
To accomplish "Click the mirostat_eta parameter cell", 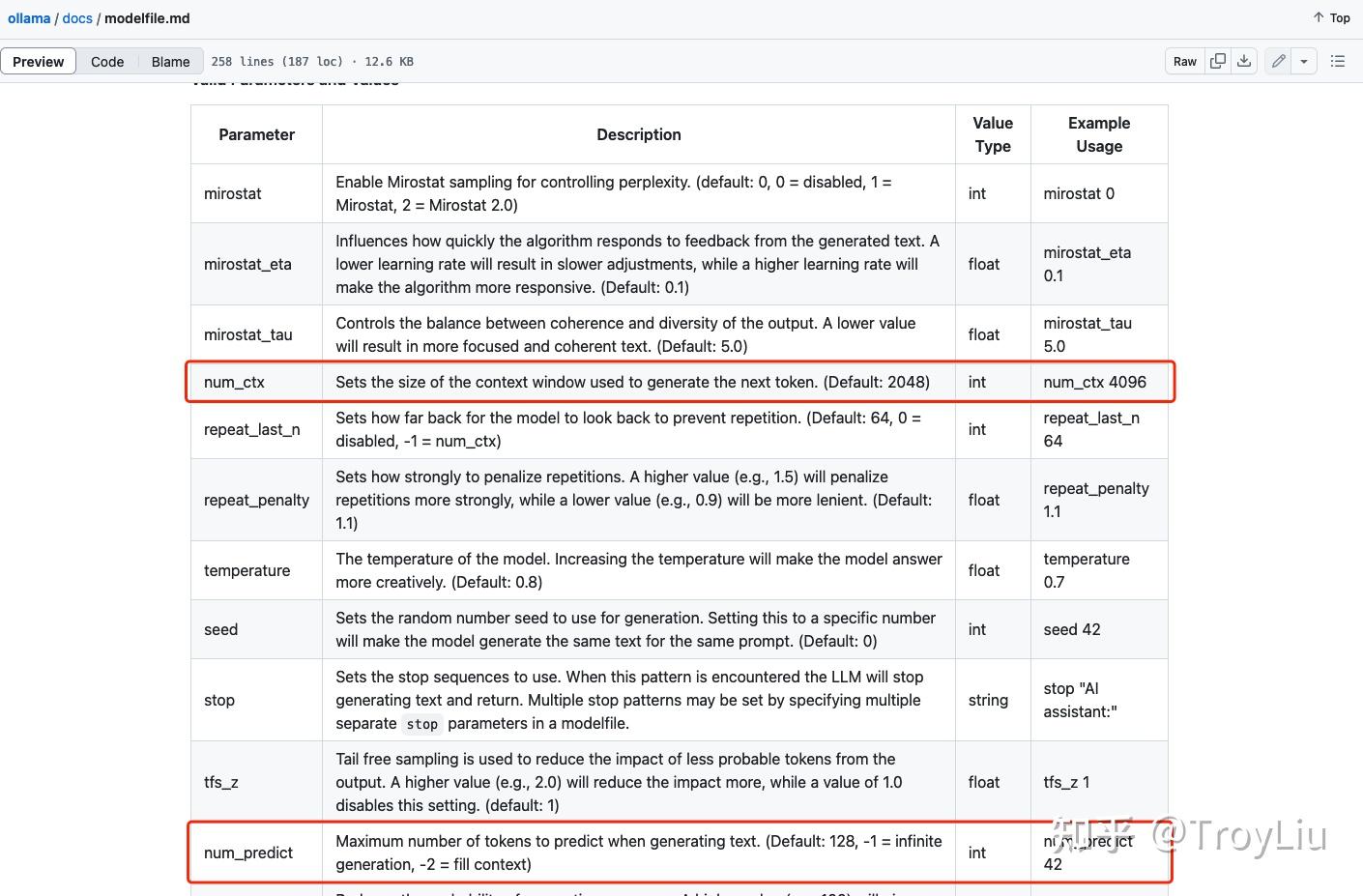I will coord(247,264).
